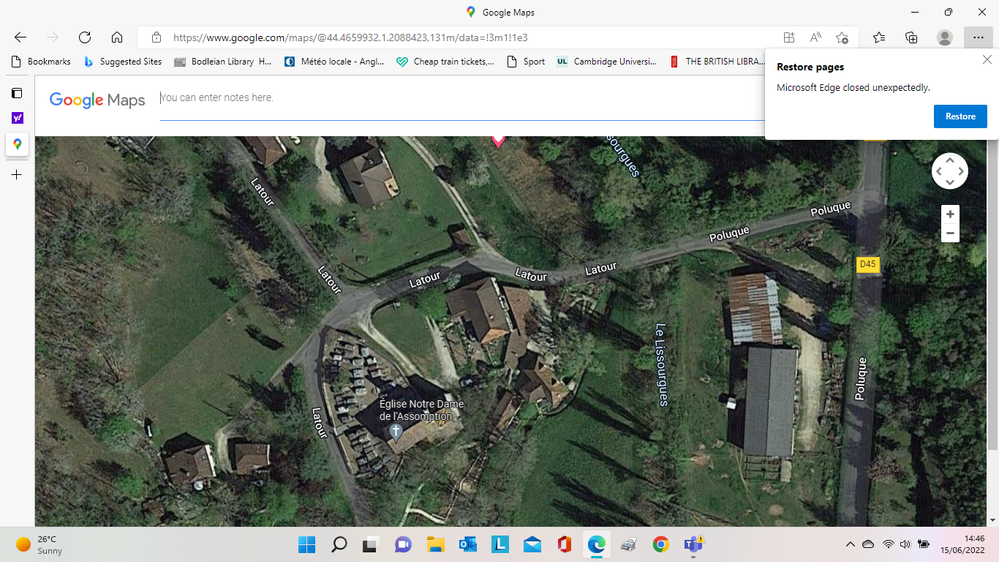Open Teams Chat on taskbar
This screenshot has height=562, width=999.
pos(403,544)
